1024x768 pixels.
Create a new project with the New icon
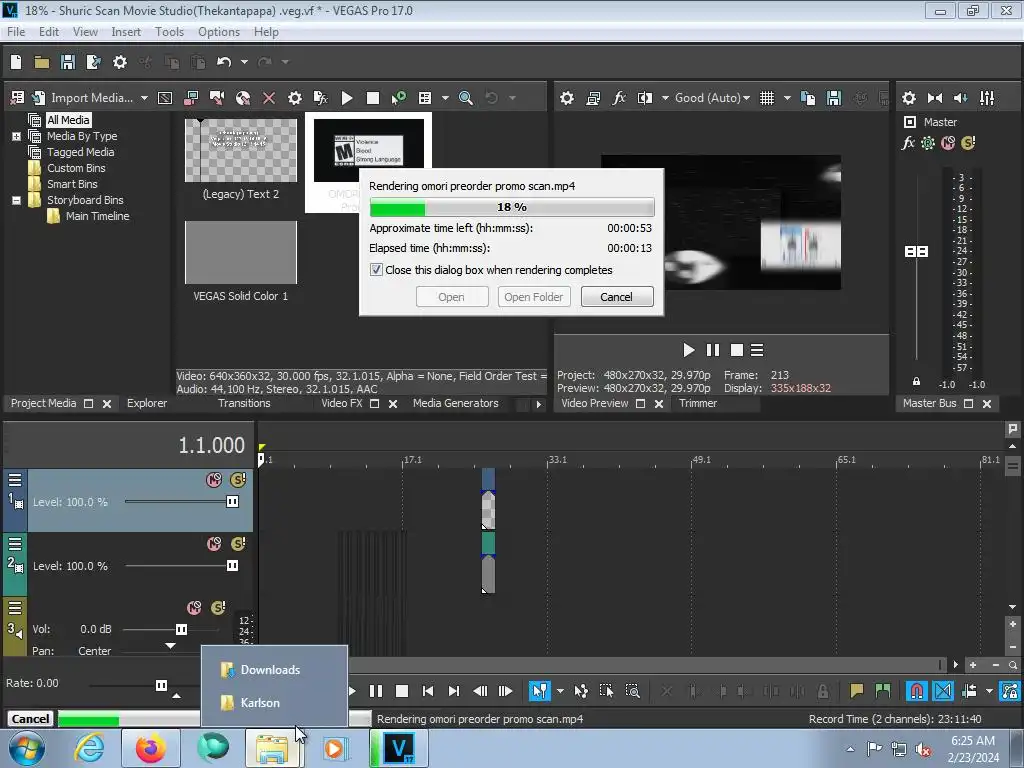coord(16,62)
